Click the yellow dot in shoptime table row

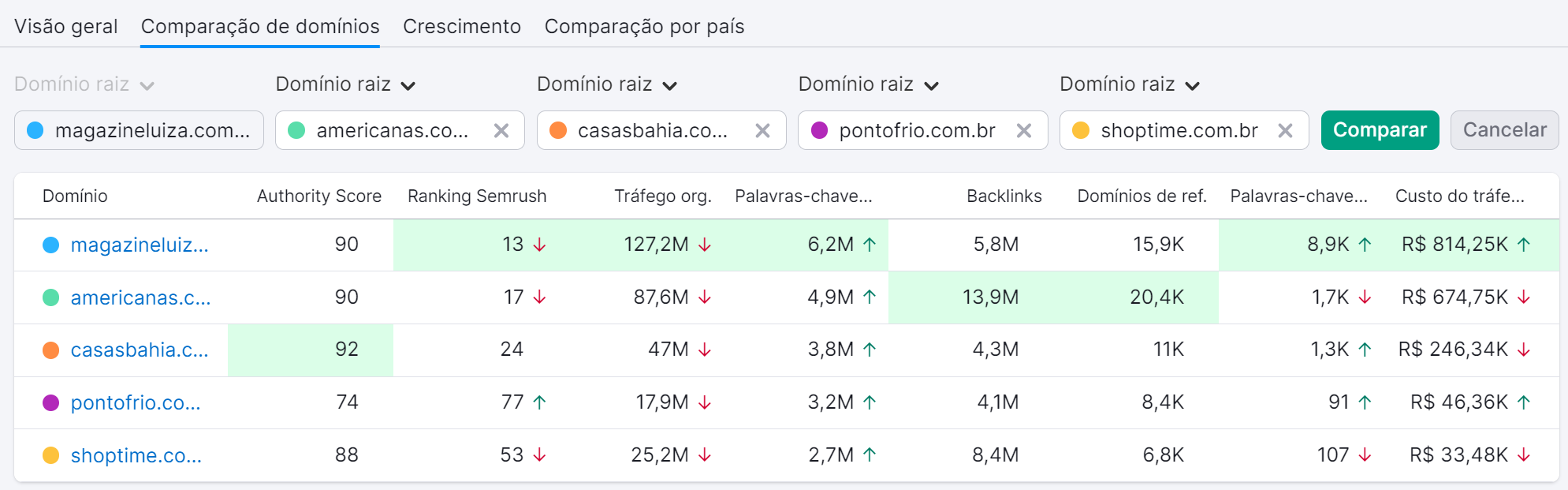click(51, 455)
